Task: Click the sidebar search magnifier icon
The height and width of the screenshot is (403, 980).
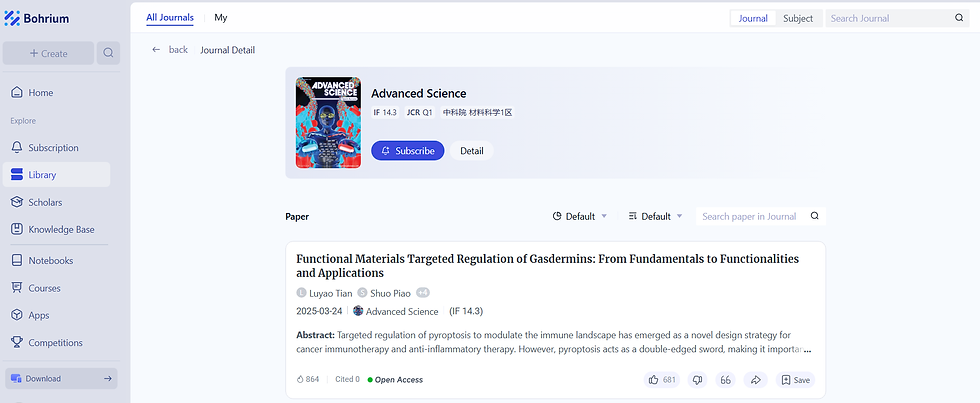Action: pos(108,53)
